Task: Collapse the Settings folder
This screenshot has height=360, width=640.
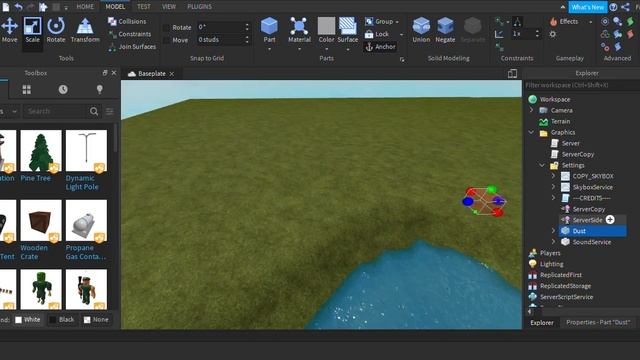Action: pyautogui.click(x=542, y=165)
